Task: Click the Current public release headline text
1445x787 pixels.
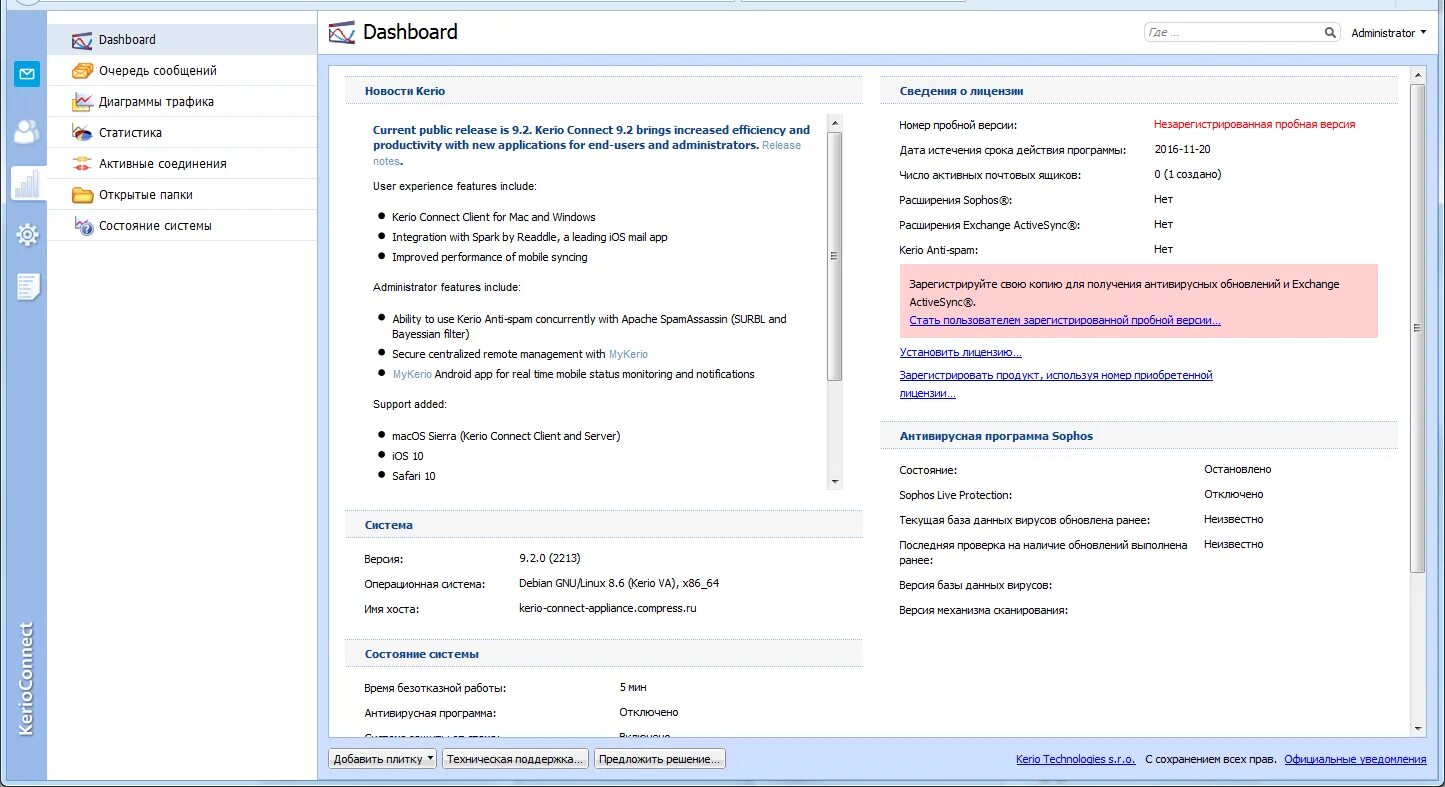Action: pyautogui.click(x=591, y=137)
